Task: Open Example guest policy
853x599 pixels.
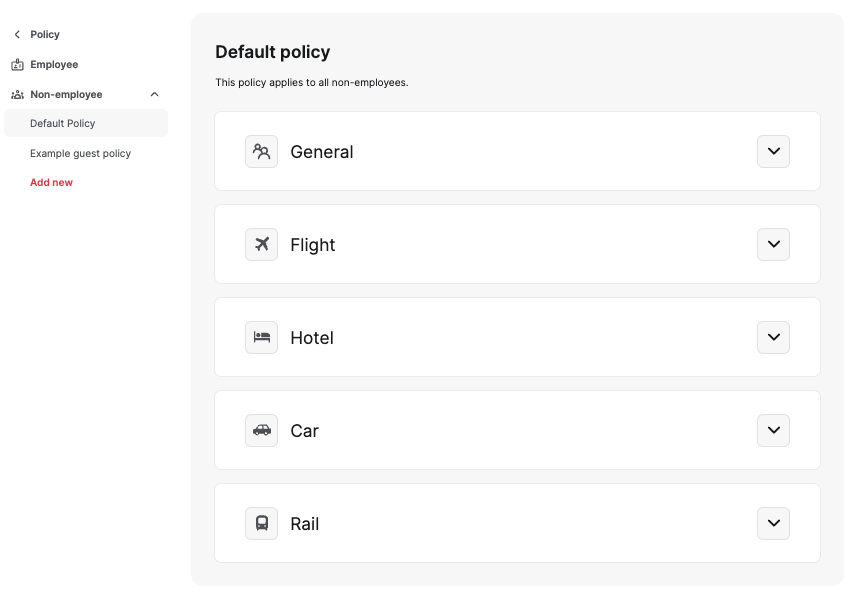Action: click(80, 153)
